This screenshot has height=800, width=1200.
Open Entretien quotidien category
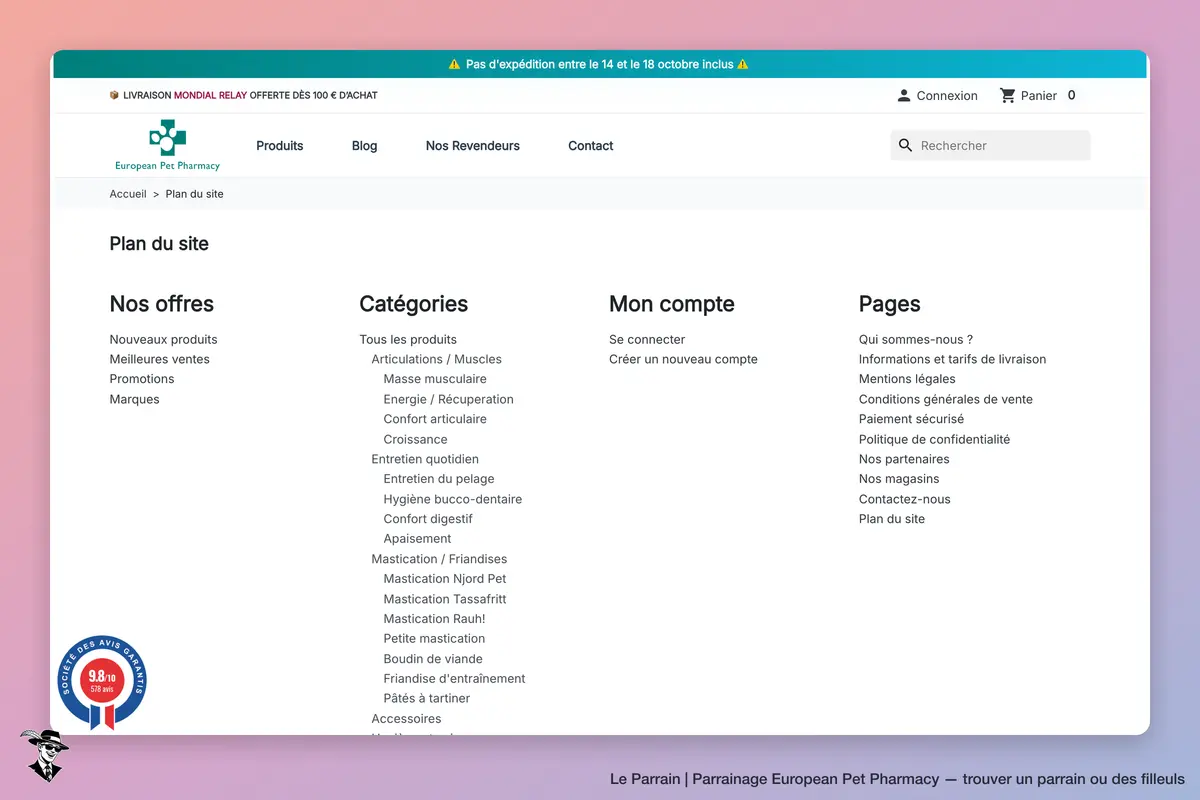coord(425,459)
